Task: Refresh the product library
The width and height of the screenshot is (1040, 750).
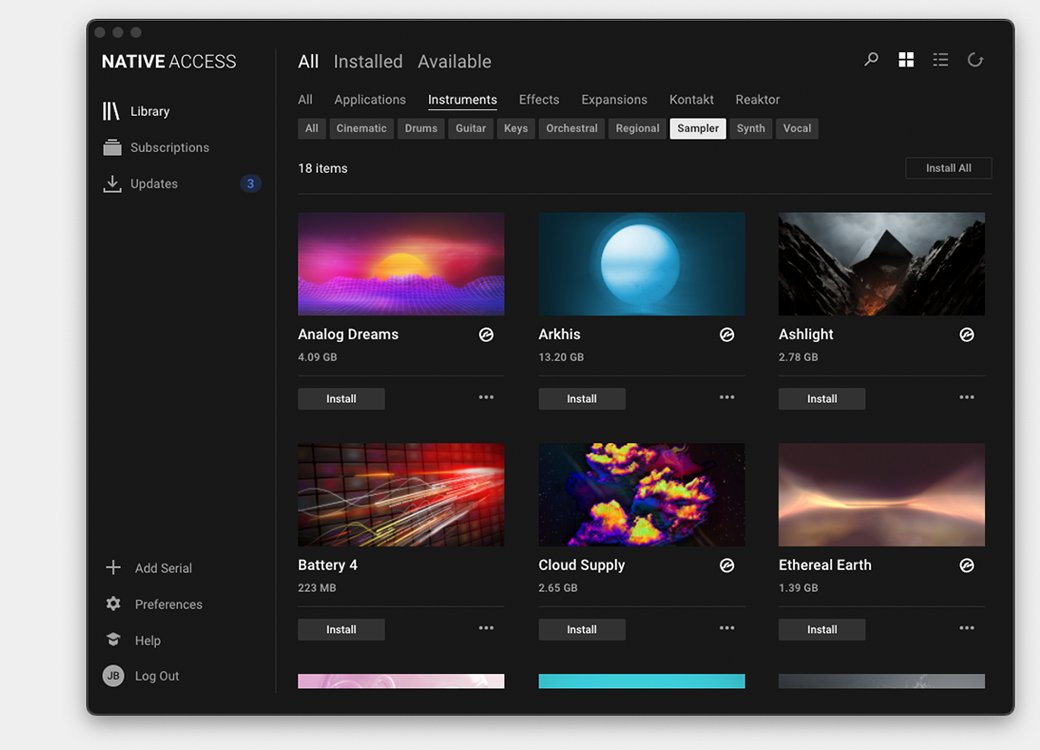Action: 975,59
